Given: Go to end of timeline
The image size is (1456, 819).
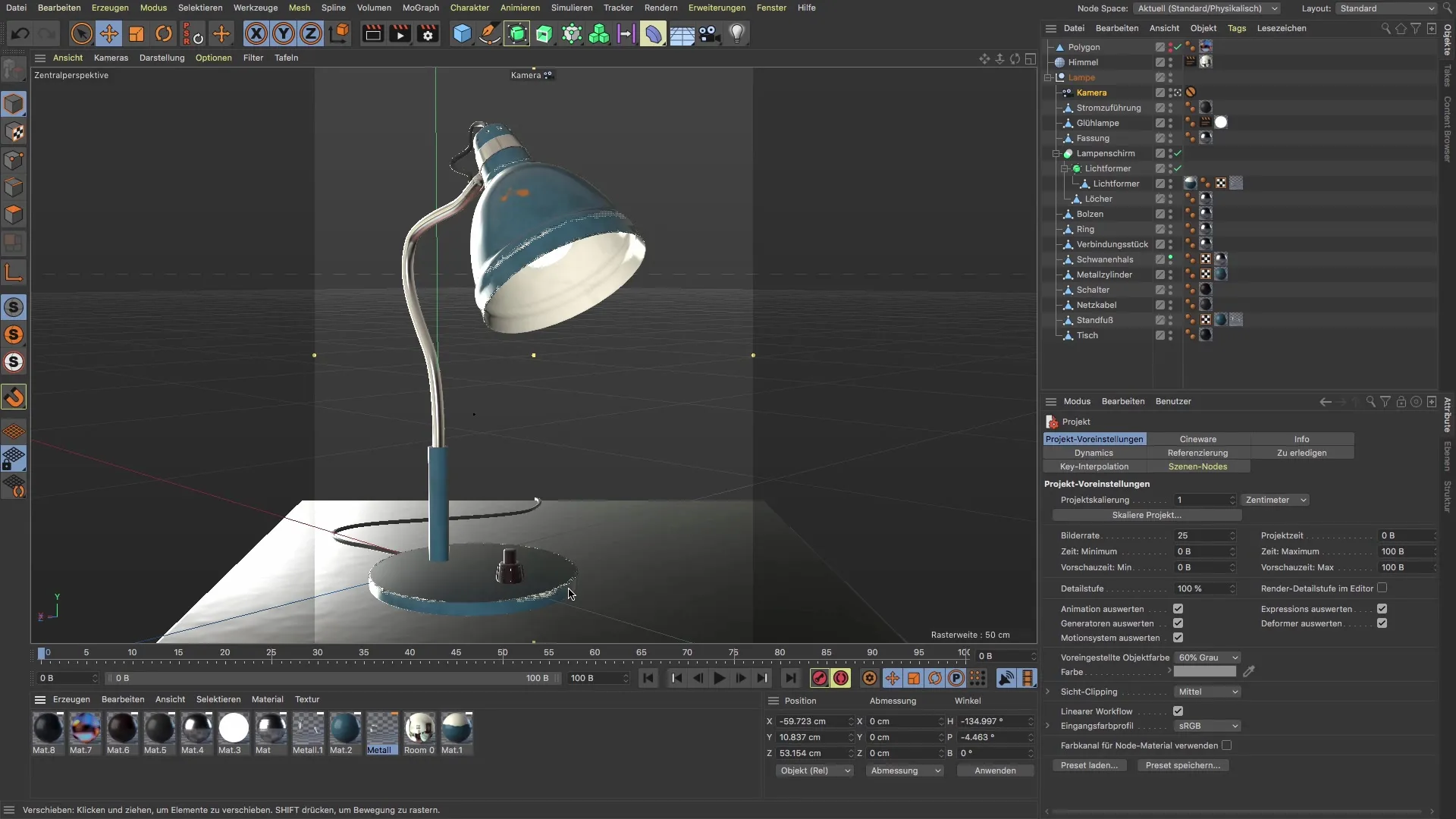Looking at the screenshot, I should pos(791,679).
